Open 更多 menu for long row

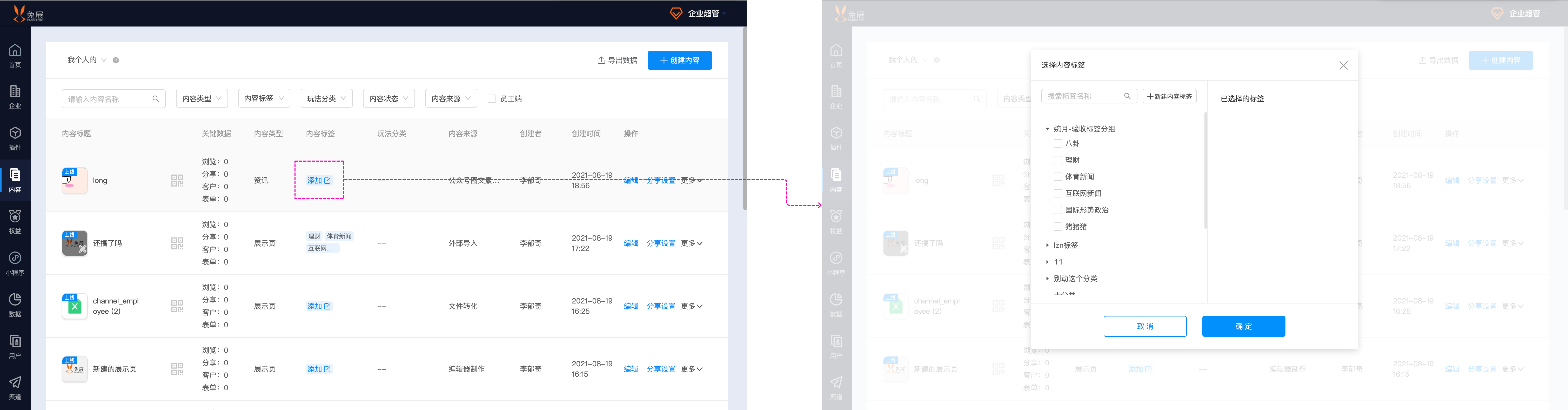(692, 180)
